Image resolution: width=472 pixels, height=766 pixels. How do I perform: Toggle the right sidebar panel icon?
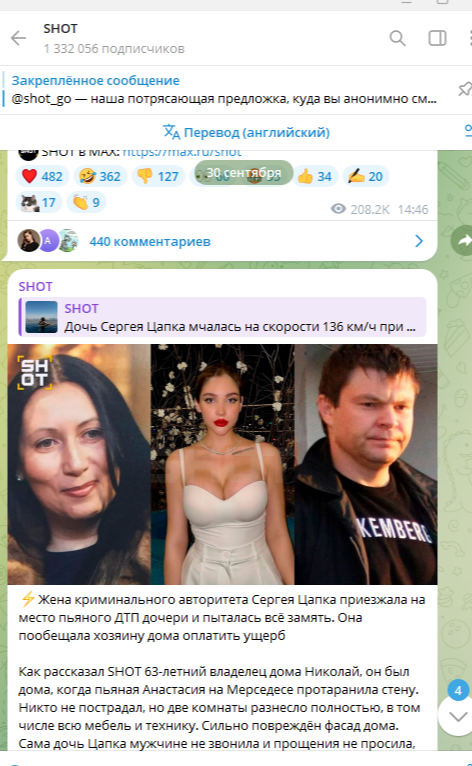437,38
